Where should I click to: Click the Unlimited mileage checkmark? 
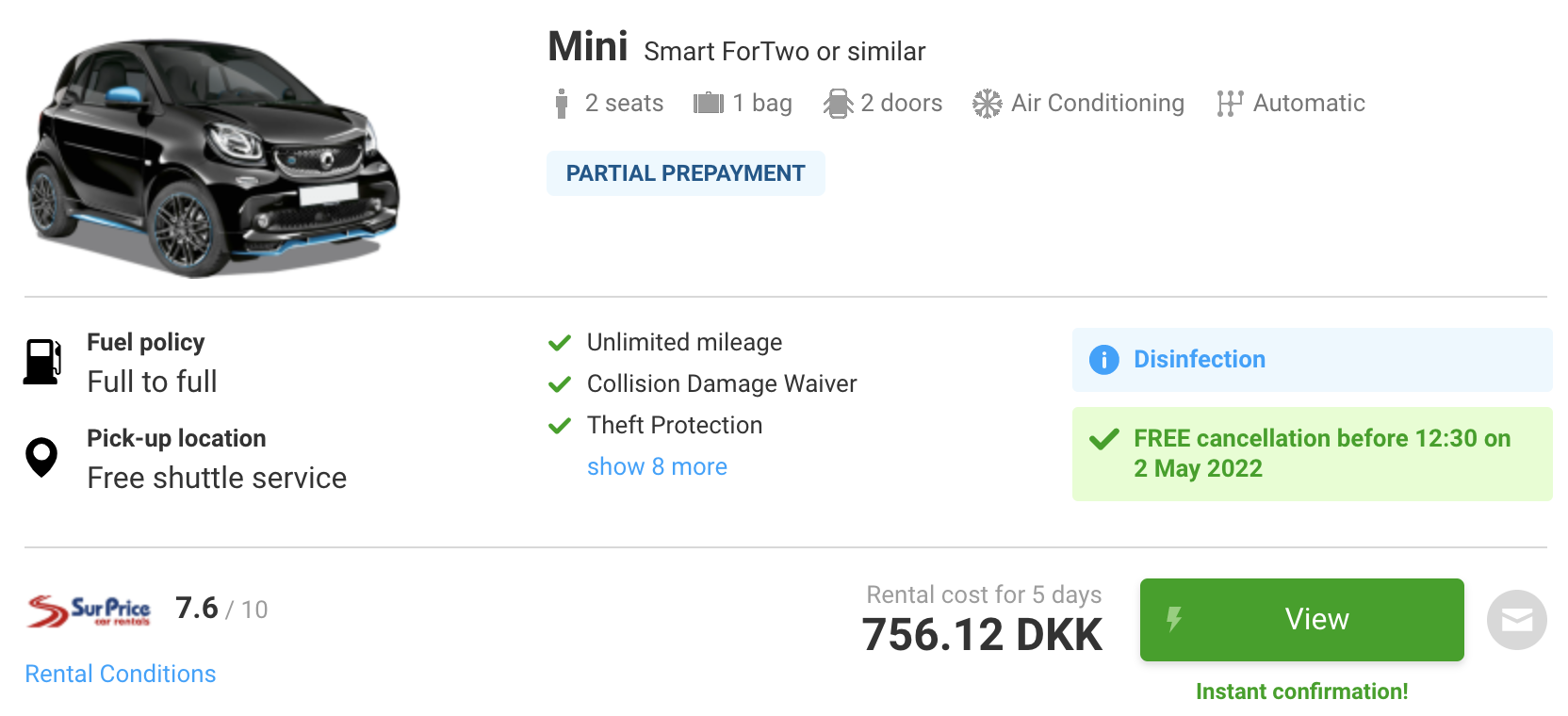click(560, 343)
